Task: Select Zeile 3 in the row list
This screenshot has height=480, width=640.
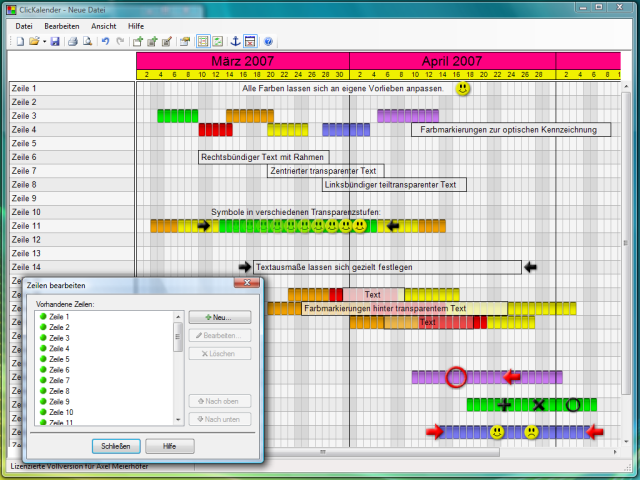Action: coord(59,338)
